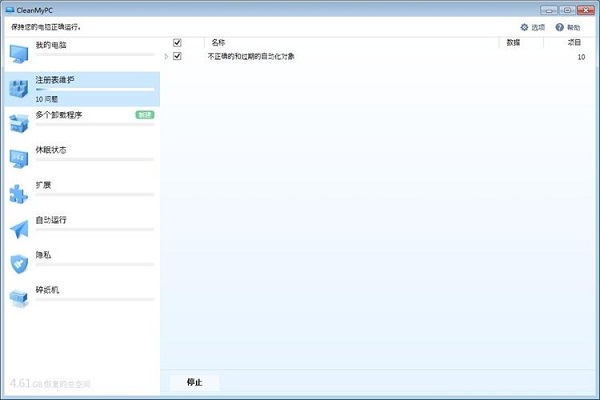
Task: Sort the list by the 名称 column header
Action: tap(219, 43)
